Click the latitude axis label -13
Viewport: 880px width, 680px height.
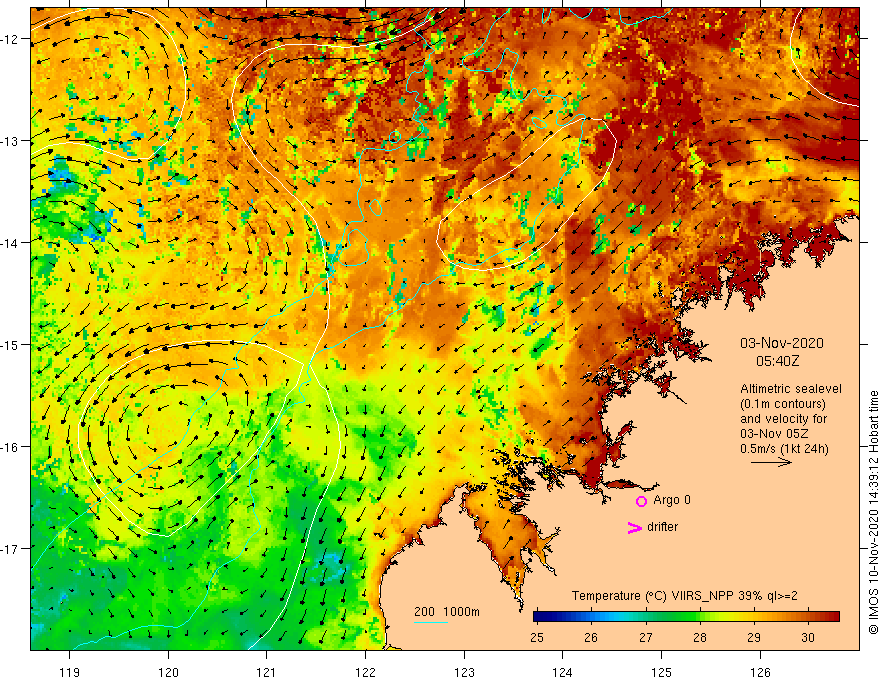click(x=9, y=141)
